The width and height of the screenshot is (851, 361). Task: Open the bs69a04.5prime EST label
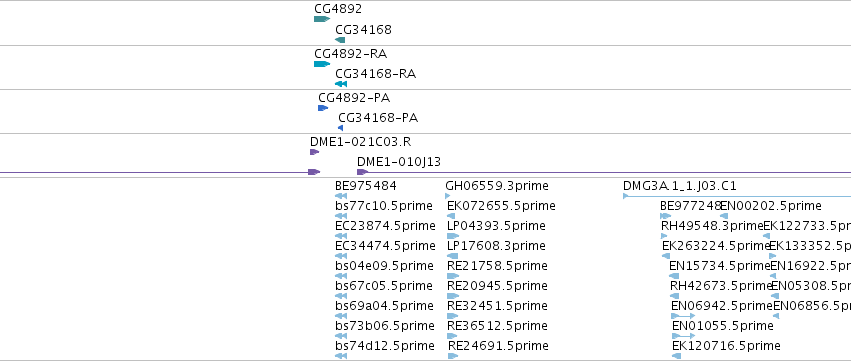(x=385, y=306)
